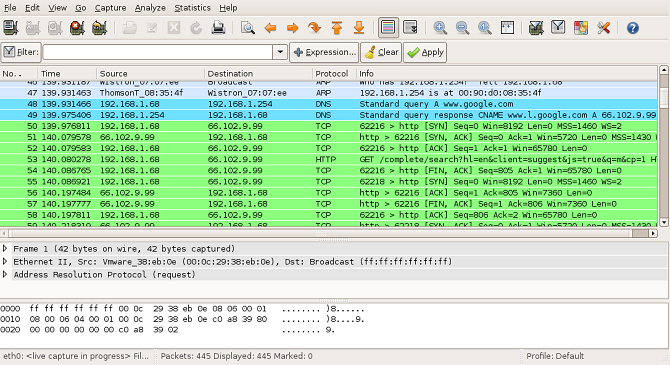Click the packet list vertical scrollbar thumb

[664, 98]
